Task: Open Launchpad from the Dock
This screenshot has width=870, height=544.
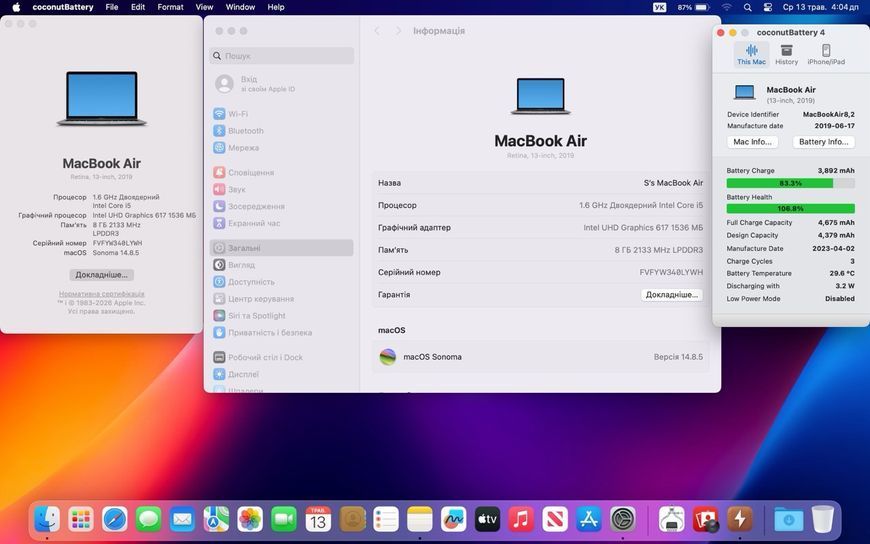Action: coord(81,520)
